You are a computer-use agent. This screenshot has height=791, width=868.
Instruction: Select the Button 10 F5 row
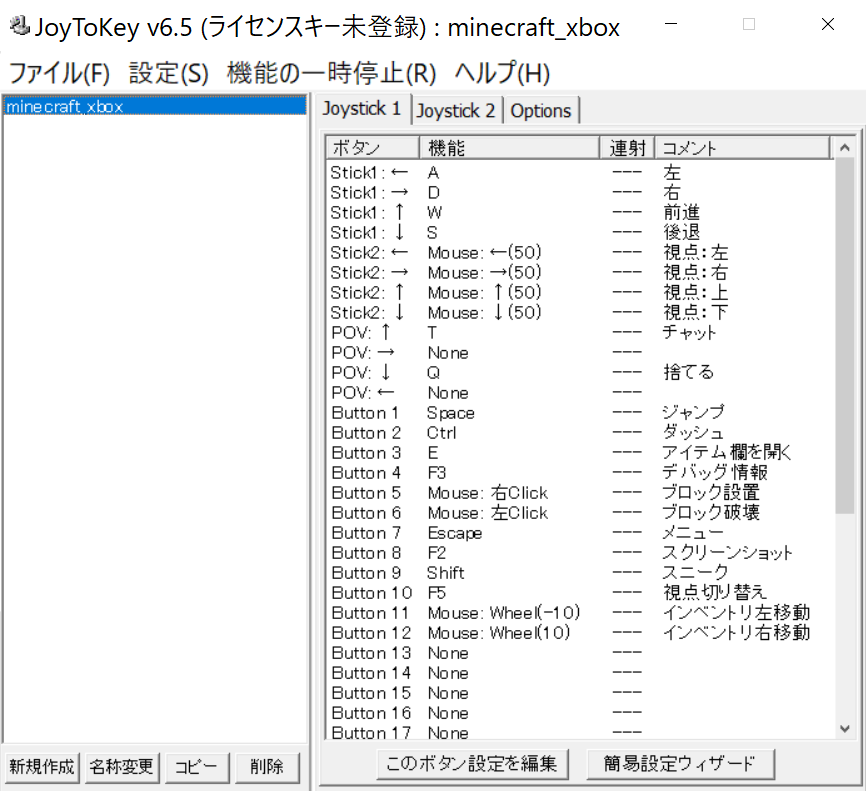[x=579, y=593]
